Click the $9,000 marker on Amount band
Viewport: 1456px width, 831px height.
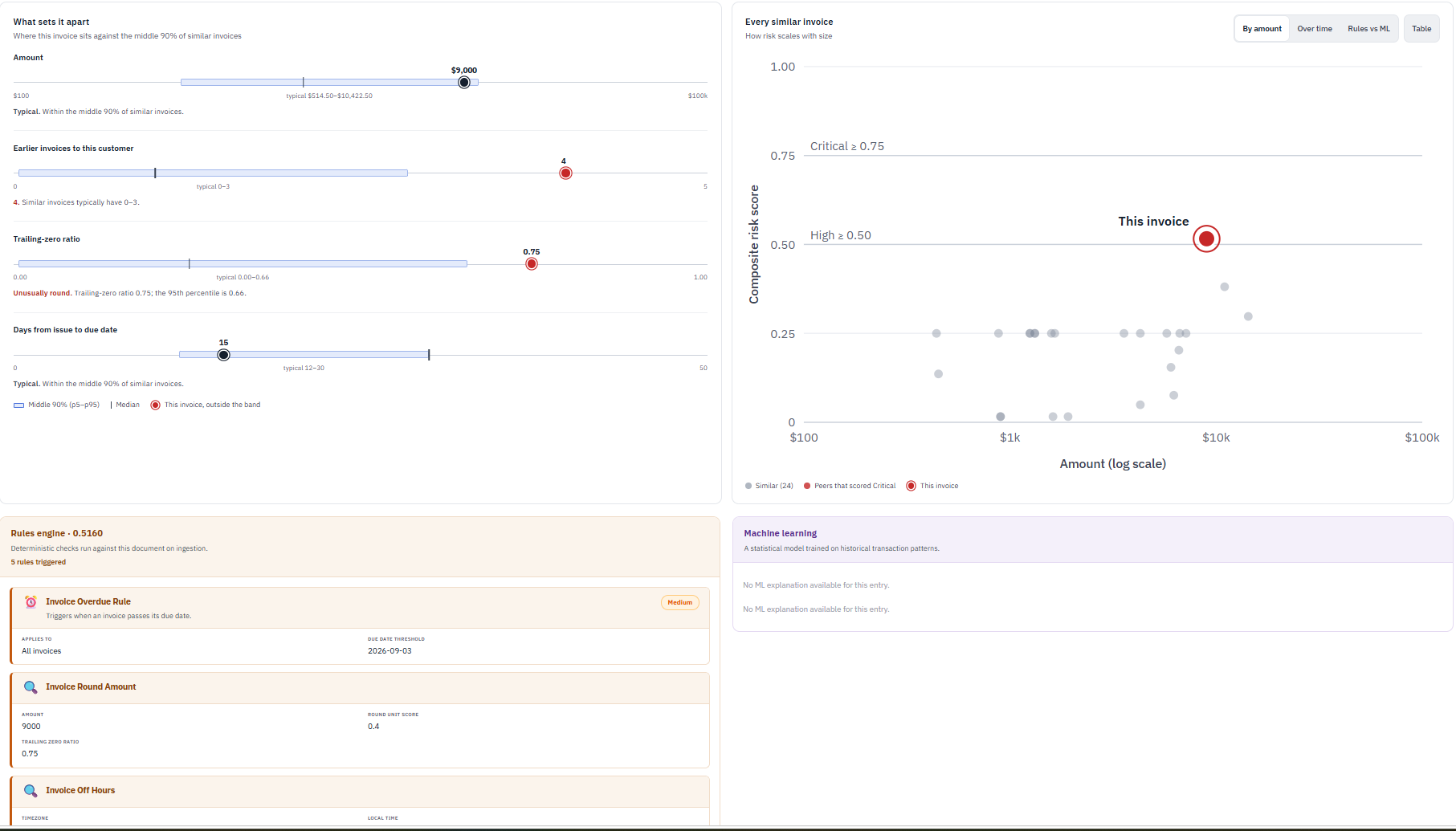[x=464, y=83]
